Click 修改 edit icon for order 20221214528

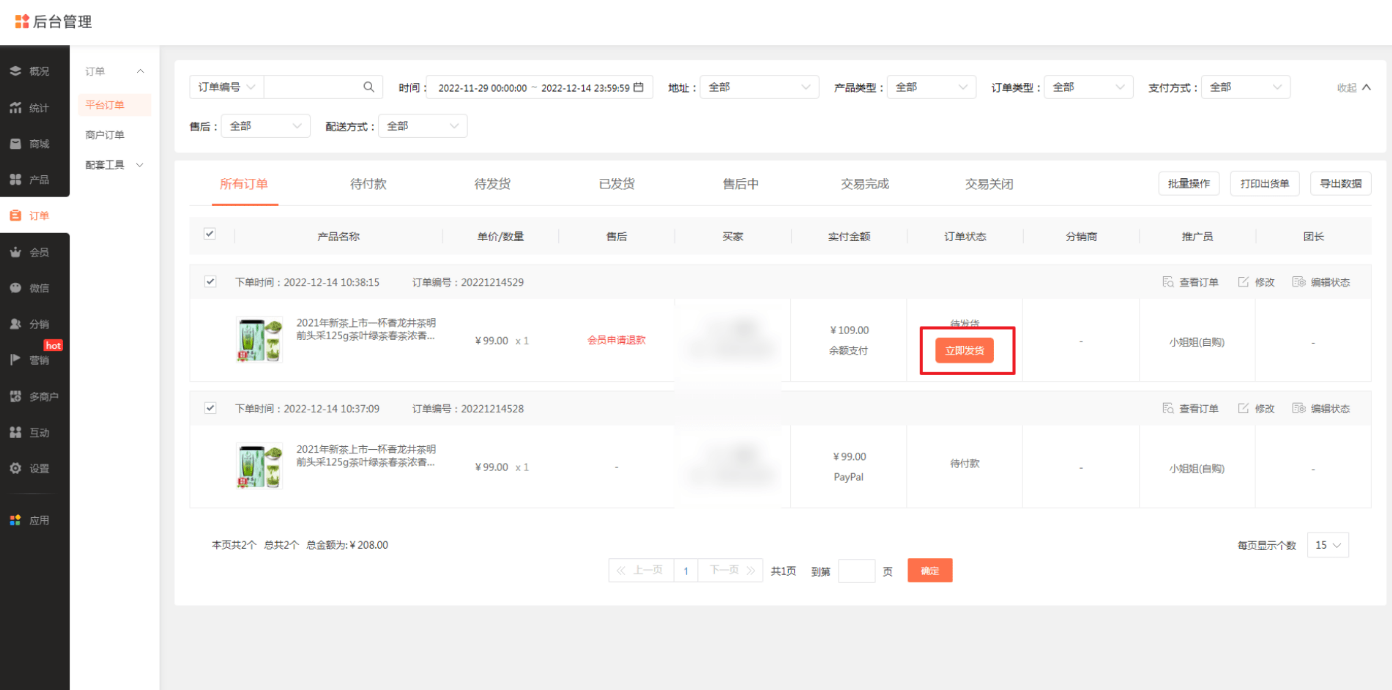(1244, 408)
